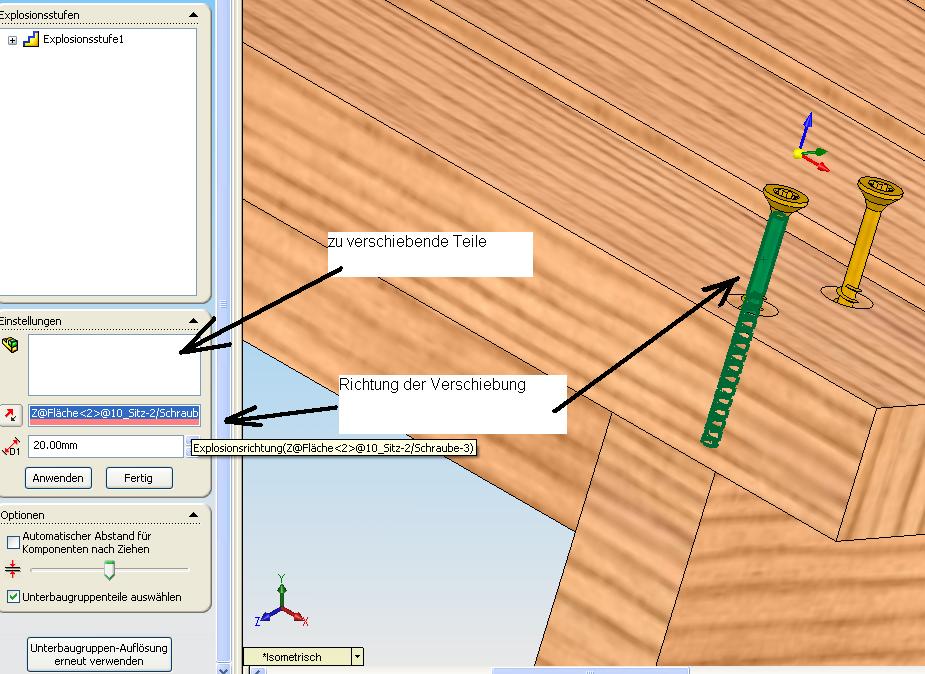The image size is (925, 674).
Task: Enable Automatischer Abstand für Komponenten checkbox
Action: [x=13, y=543]
